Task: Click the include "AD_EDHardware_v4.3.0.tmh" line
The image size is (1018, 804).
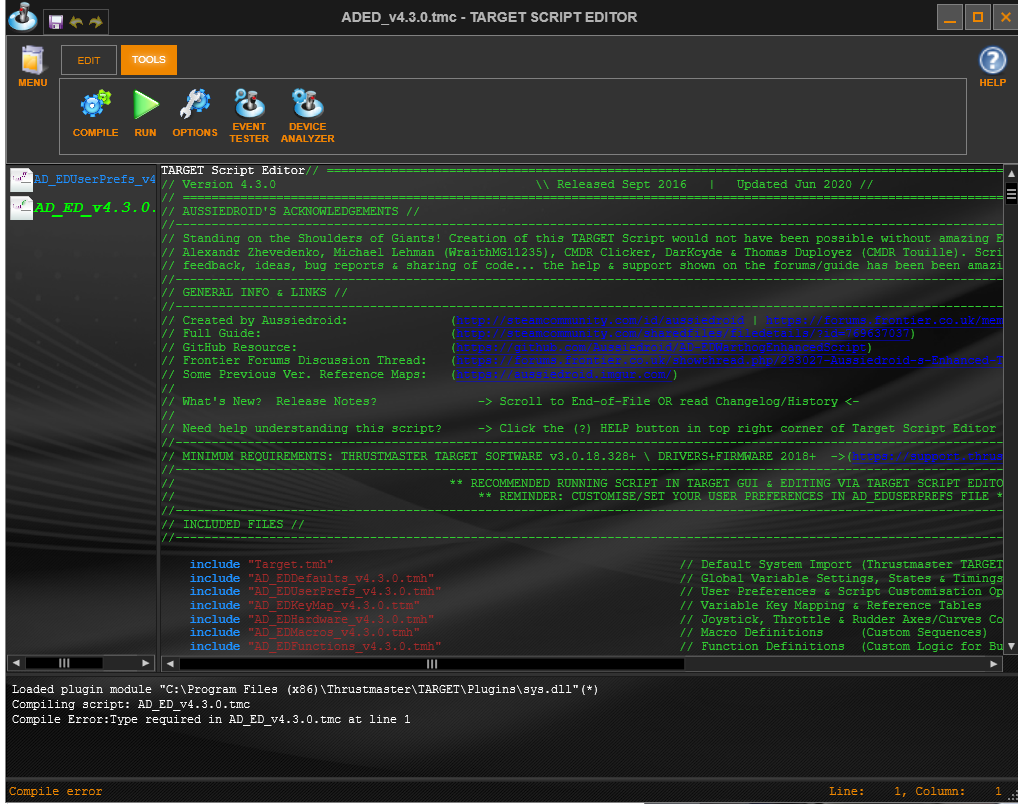Action: coord(312,620)
